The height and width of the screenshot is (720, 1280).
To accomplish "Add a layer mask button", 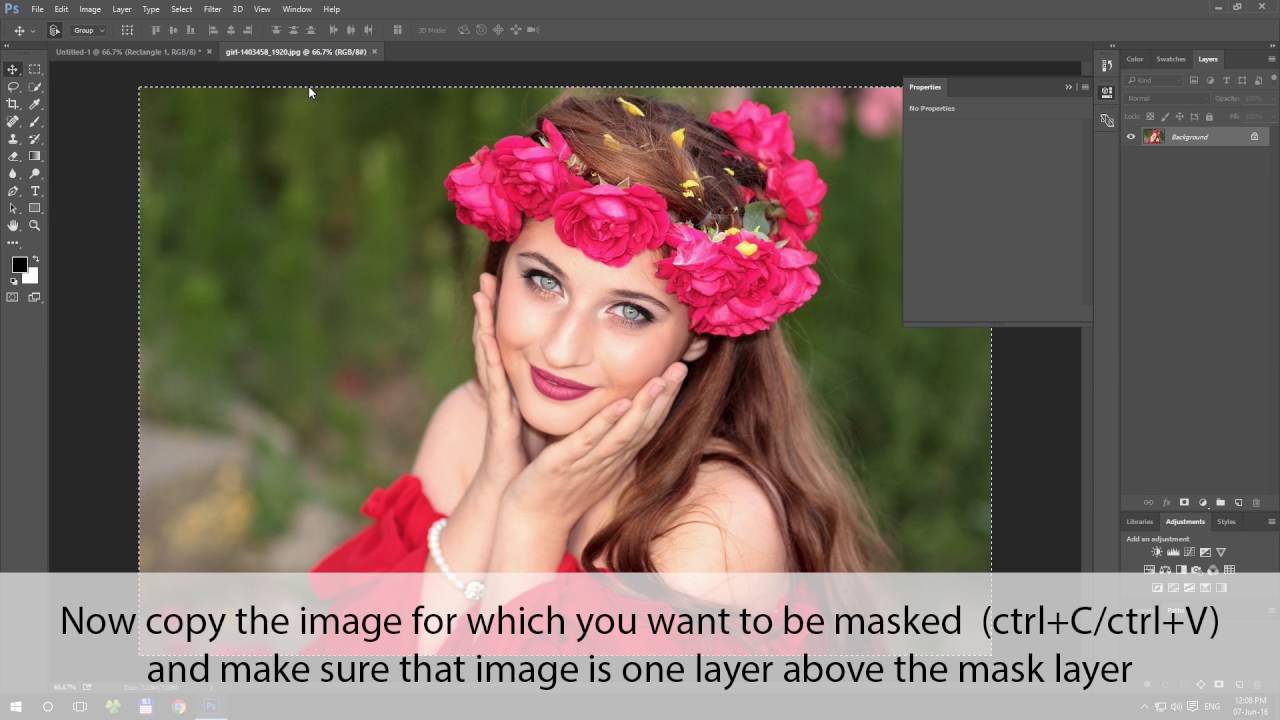I will [1184, 502].
